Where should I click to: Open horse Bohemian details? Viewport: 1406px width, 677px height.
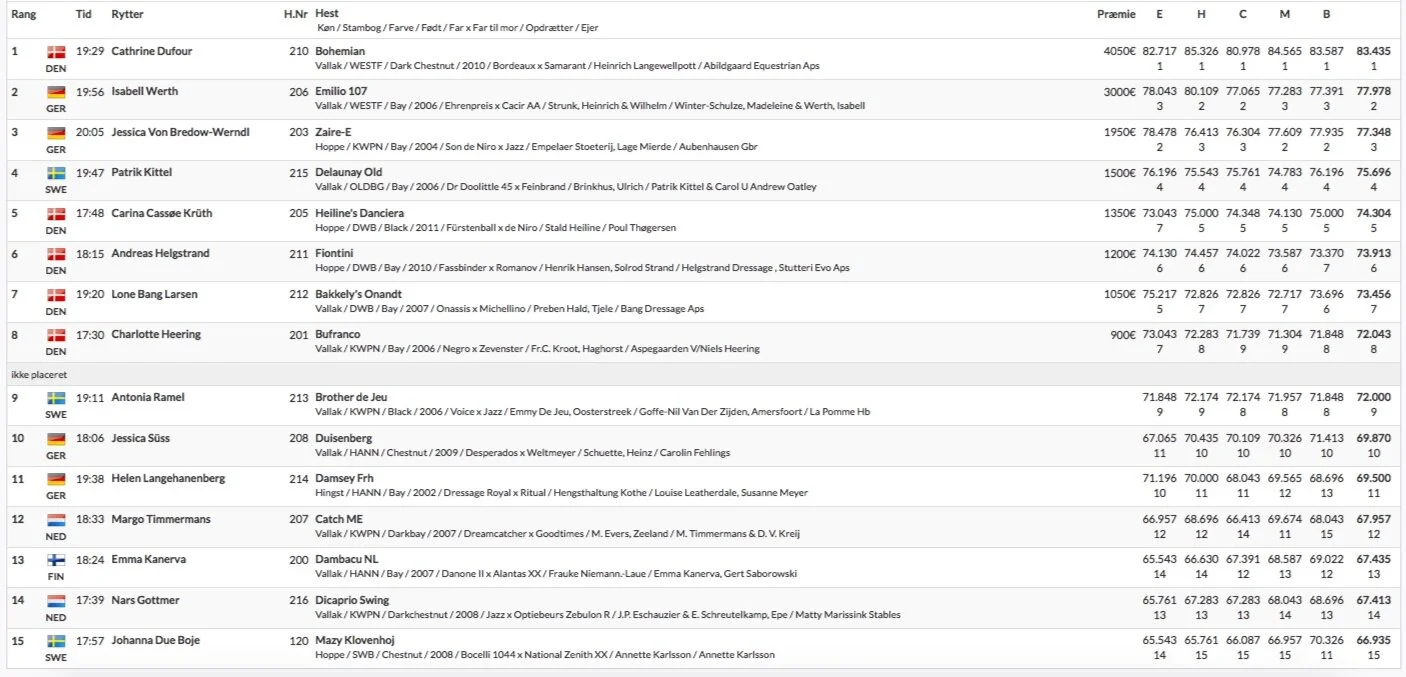point(340,51)
